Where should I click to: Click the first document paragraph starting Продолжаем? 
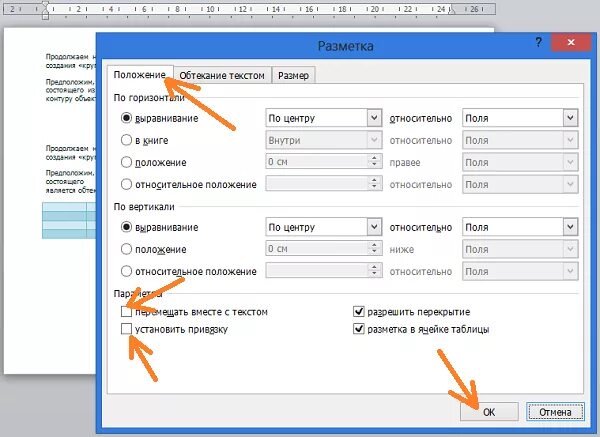tap(71, 61)
